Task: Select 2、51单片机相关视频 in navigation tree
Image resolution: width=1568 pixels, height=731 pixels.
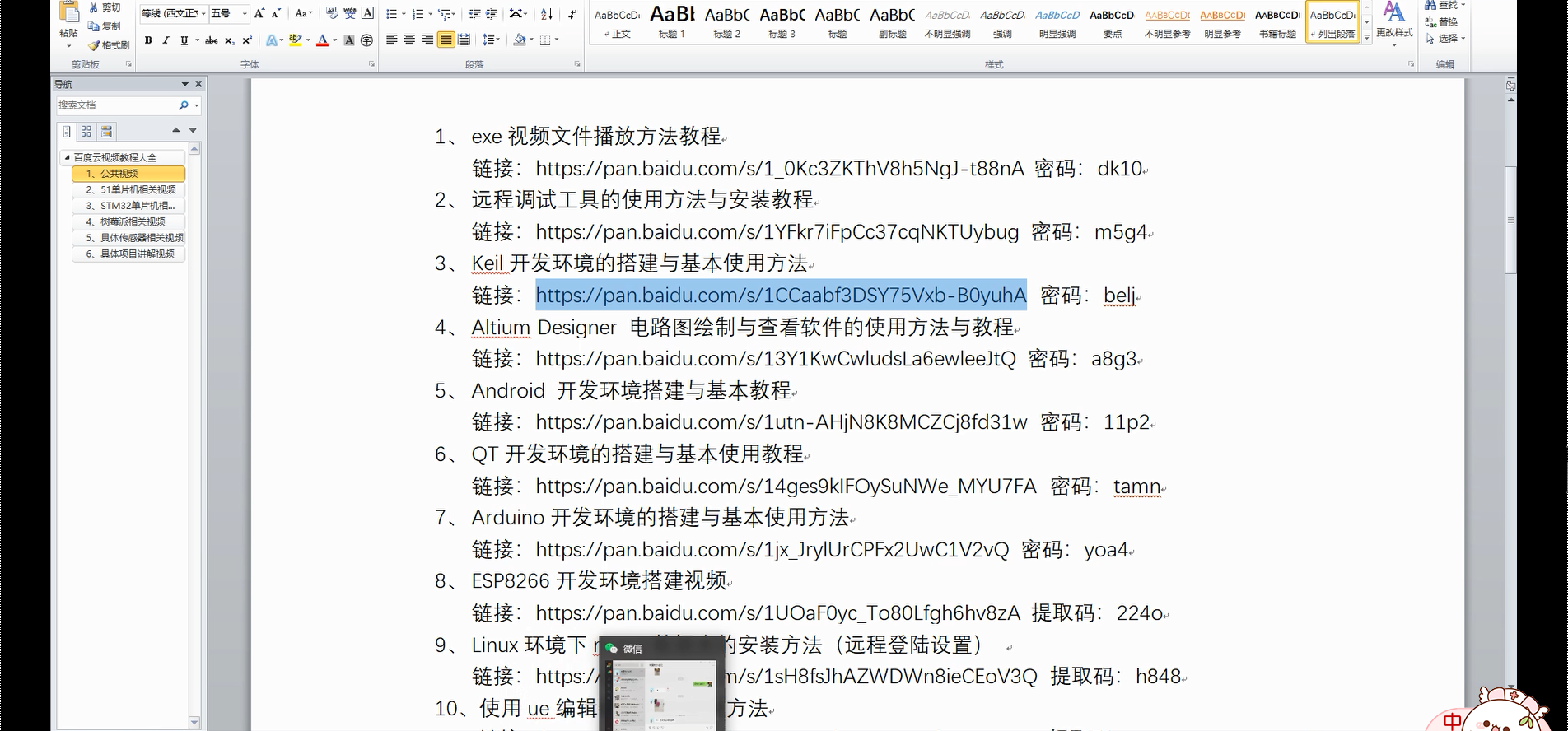Action: click(x=128, y=189)
